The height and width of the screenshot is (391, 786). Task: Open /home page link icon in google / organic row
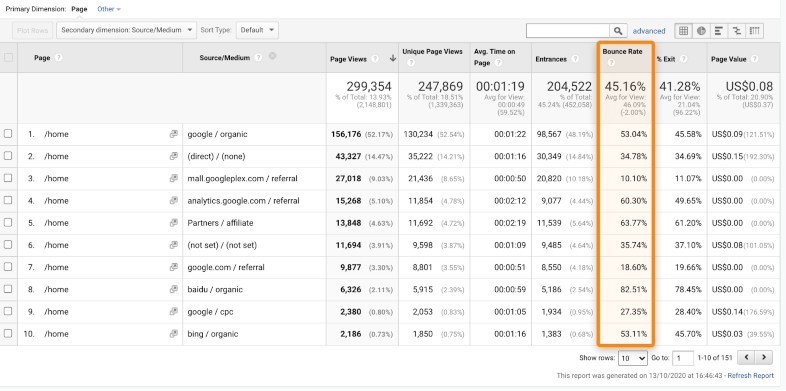[x=173, y=134]
